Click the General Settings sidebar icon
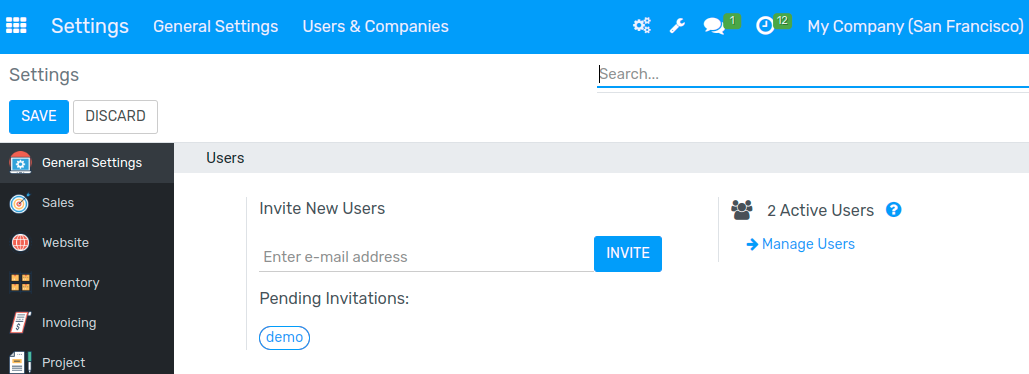 (x=20, y=163)
